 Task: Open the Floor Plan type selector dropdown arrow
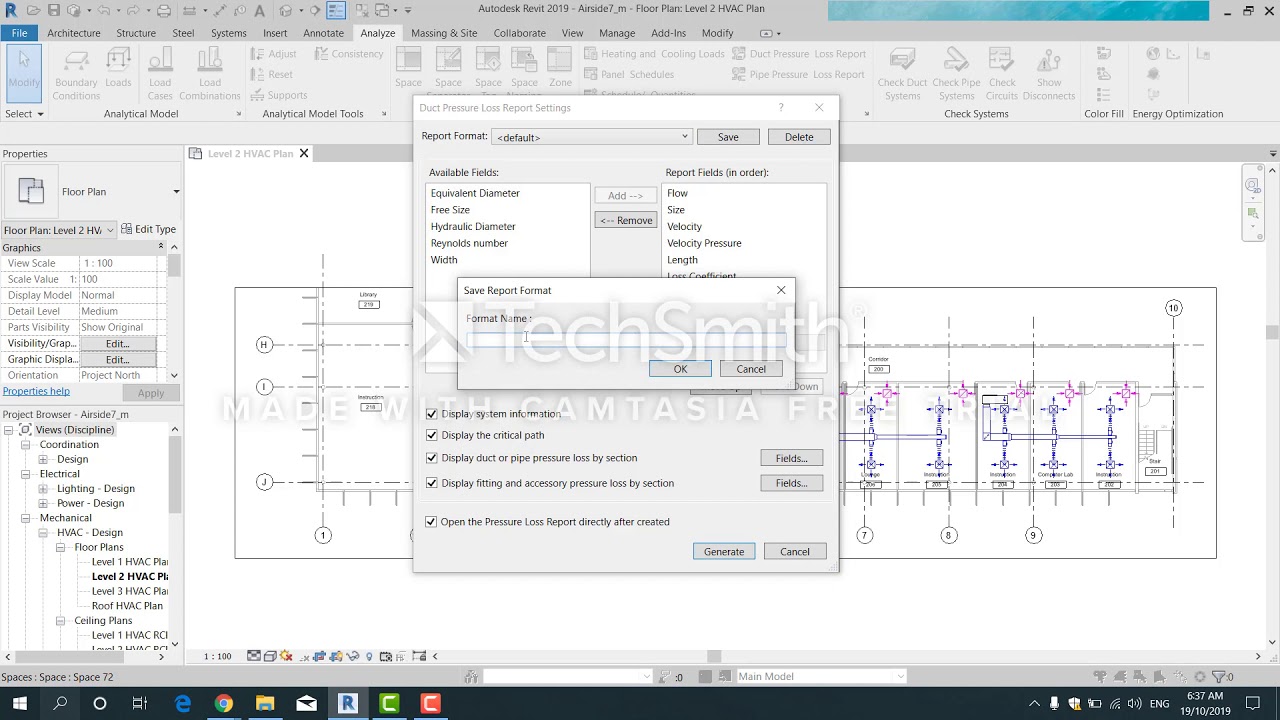click(x=176, y=192)
